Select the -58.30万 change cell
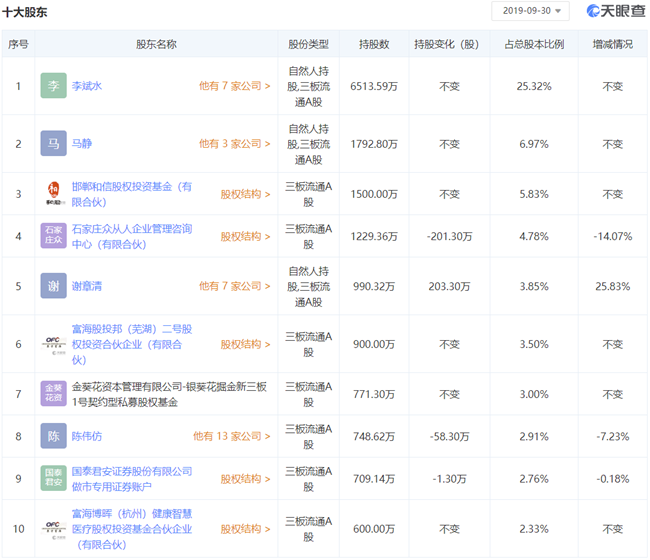 (x=449, y=436)
